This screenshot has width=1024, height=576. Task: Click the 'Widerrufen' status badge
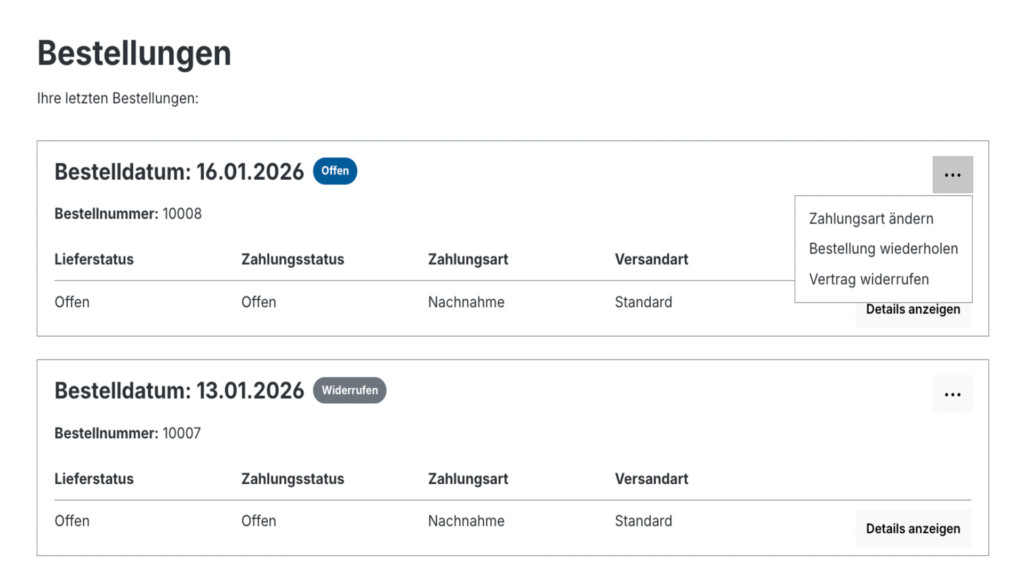[x=349, y=391]
